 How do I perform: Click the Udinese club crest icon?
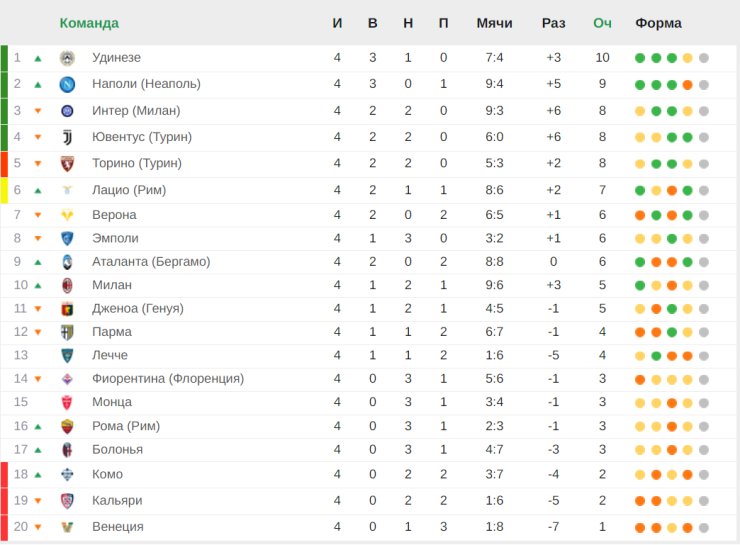pos(67,58)
